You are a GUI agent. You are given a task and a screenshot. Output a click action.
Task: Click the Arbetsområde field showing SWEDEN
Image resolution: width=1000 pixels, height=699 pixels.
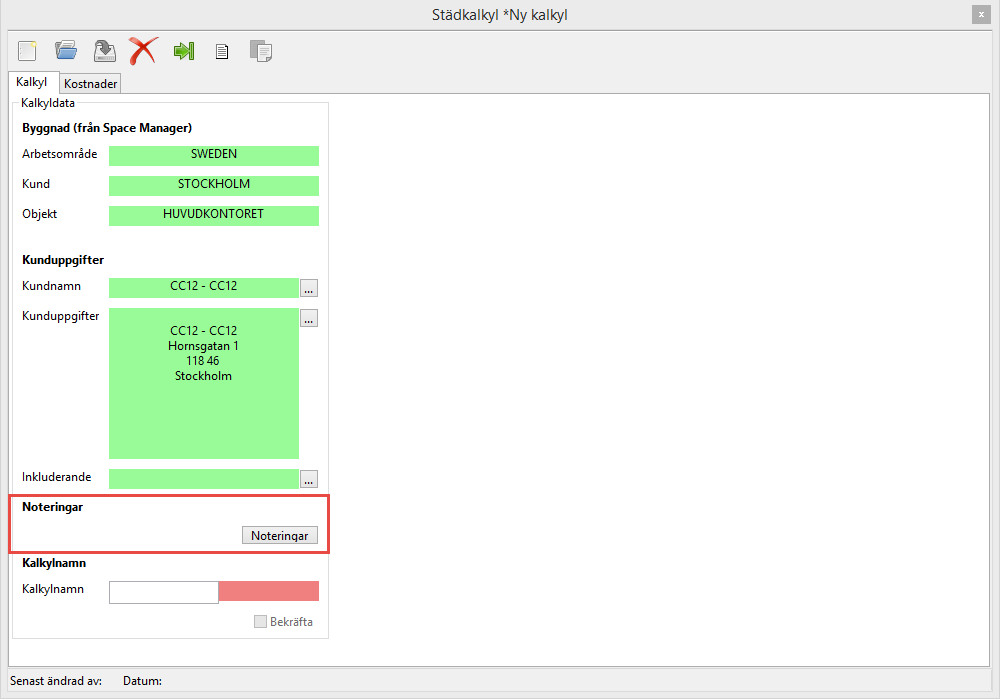click(213, 155)
